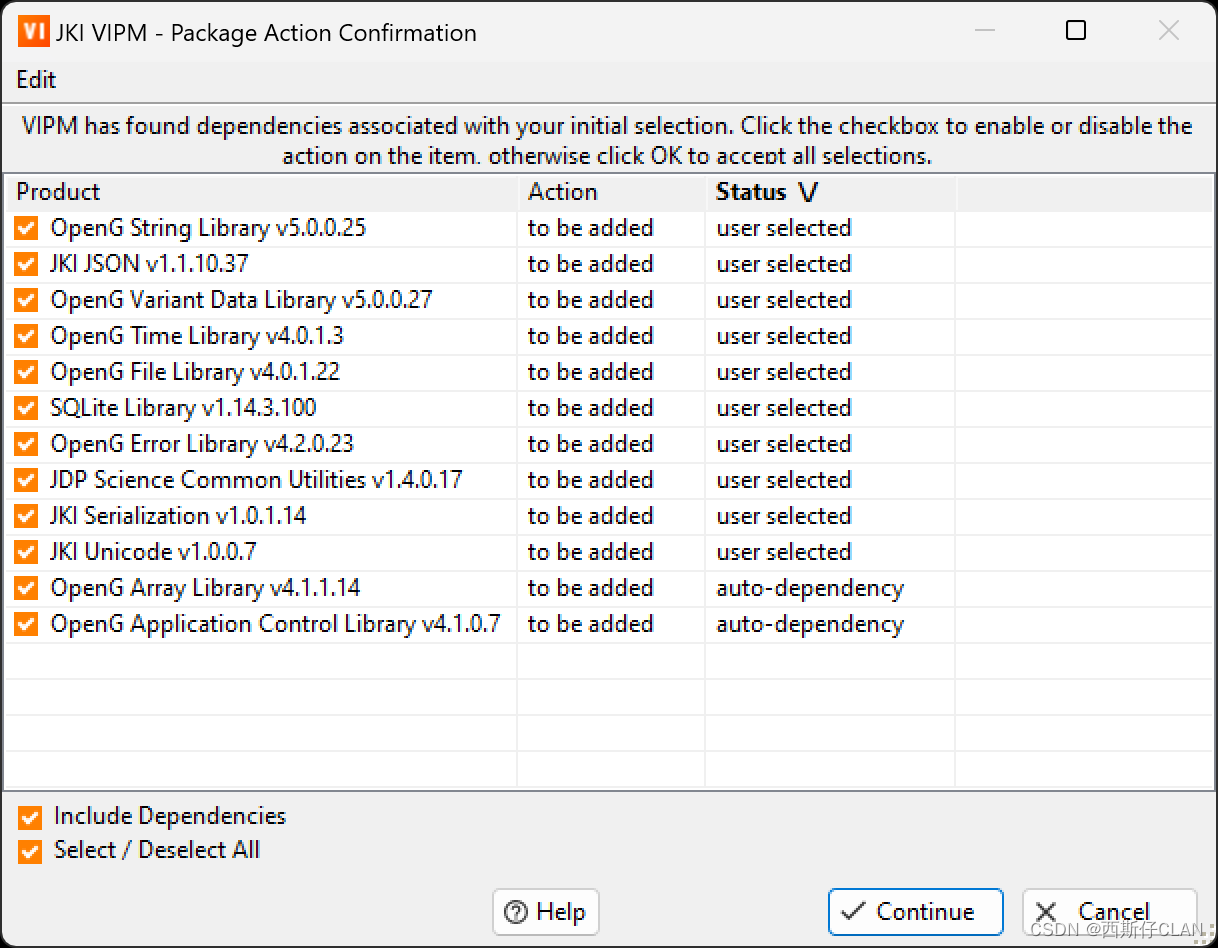Uncheck the OpenG String Library package
This screenshot has width=1218, height=948.
pyautogui.click(x=26, y=228)
